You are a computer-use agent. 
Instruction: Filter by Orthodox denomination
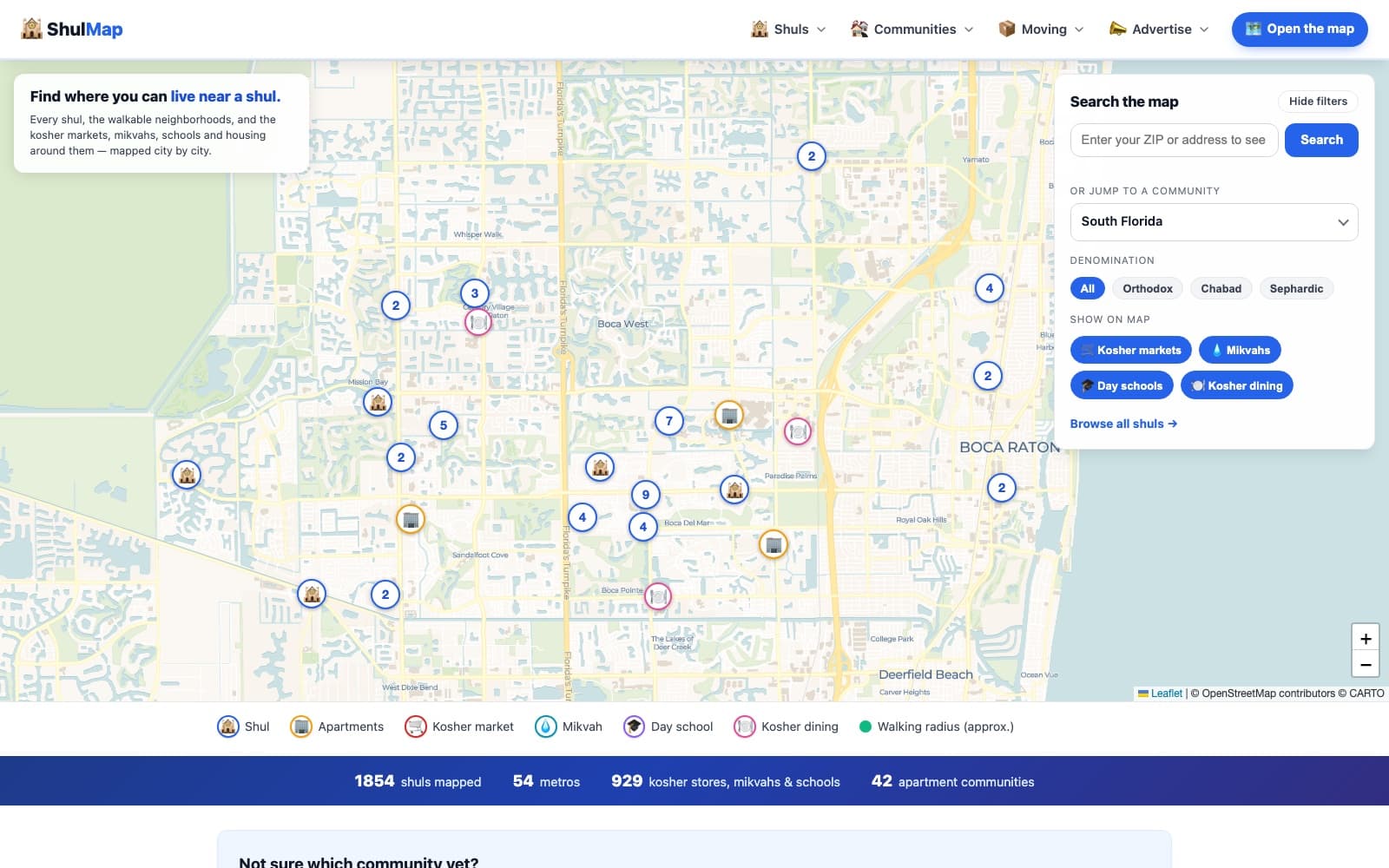click(1148, 289)
